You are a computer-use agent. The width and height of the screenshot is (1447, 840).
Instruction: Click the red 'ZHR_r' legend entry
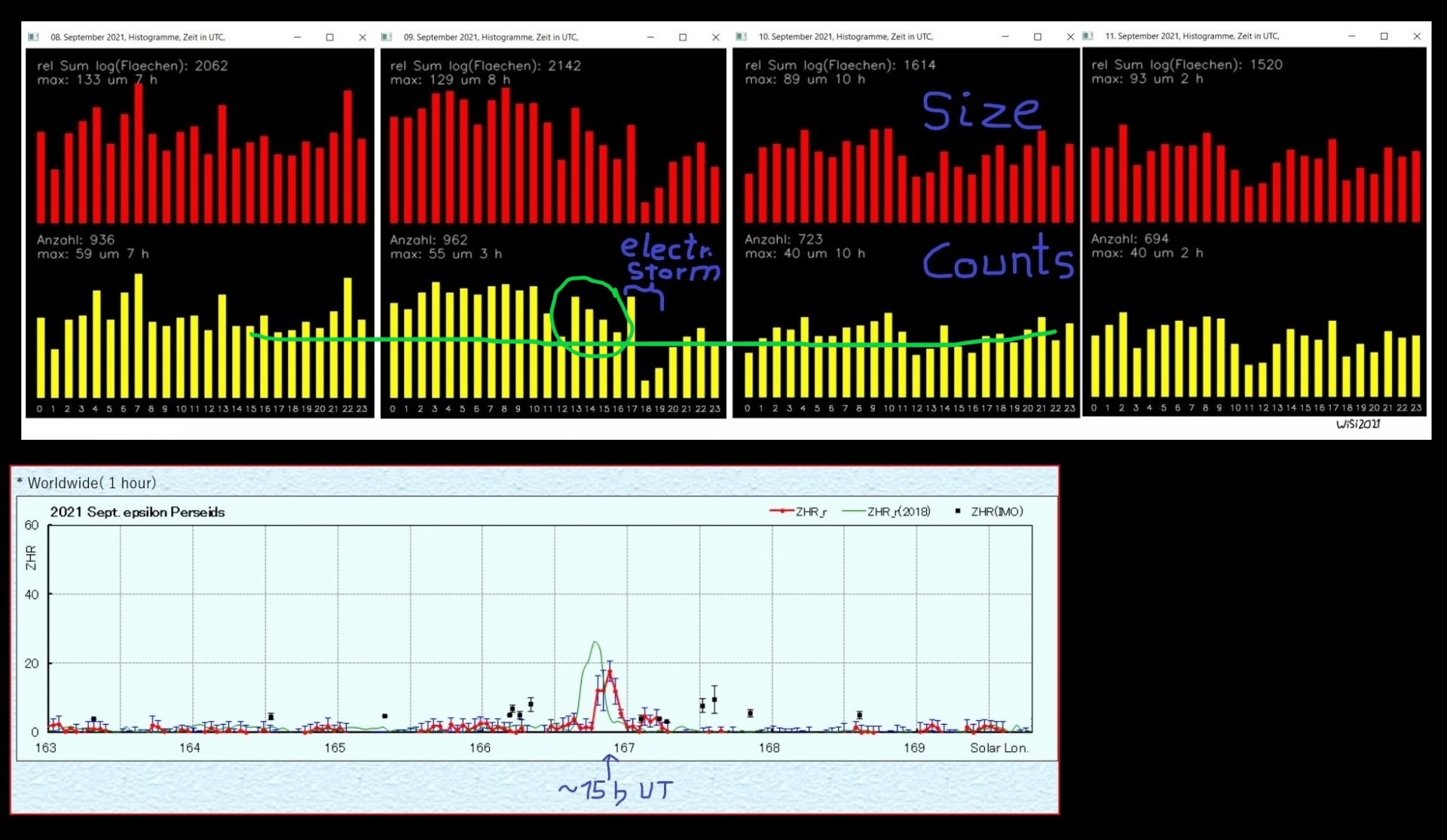798,512
